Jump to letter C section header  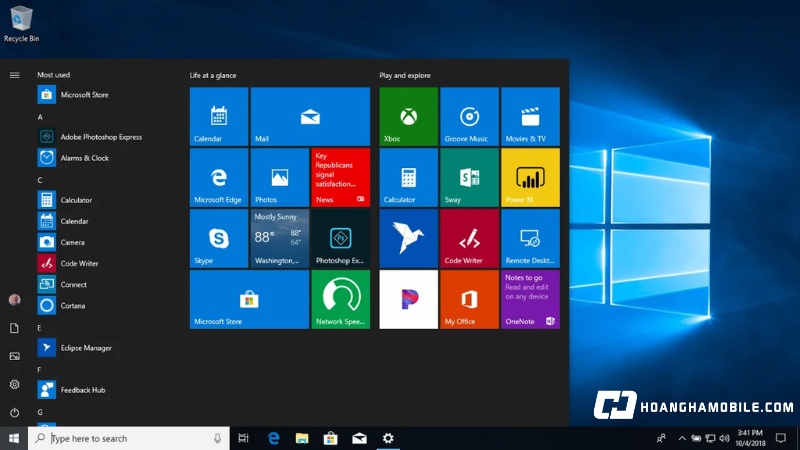pos(40,180)
